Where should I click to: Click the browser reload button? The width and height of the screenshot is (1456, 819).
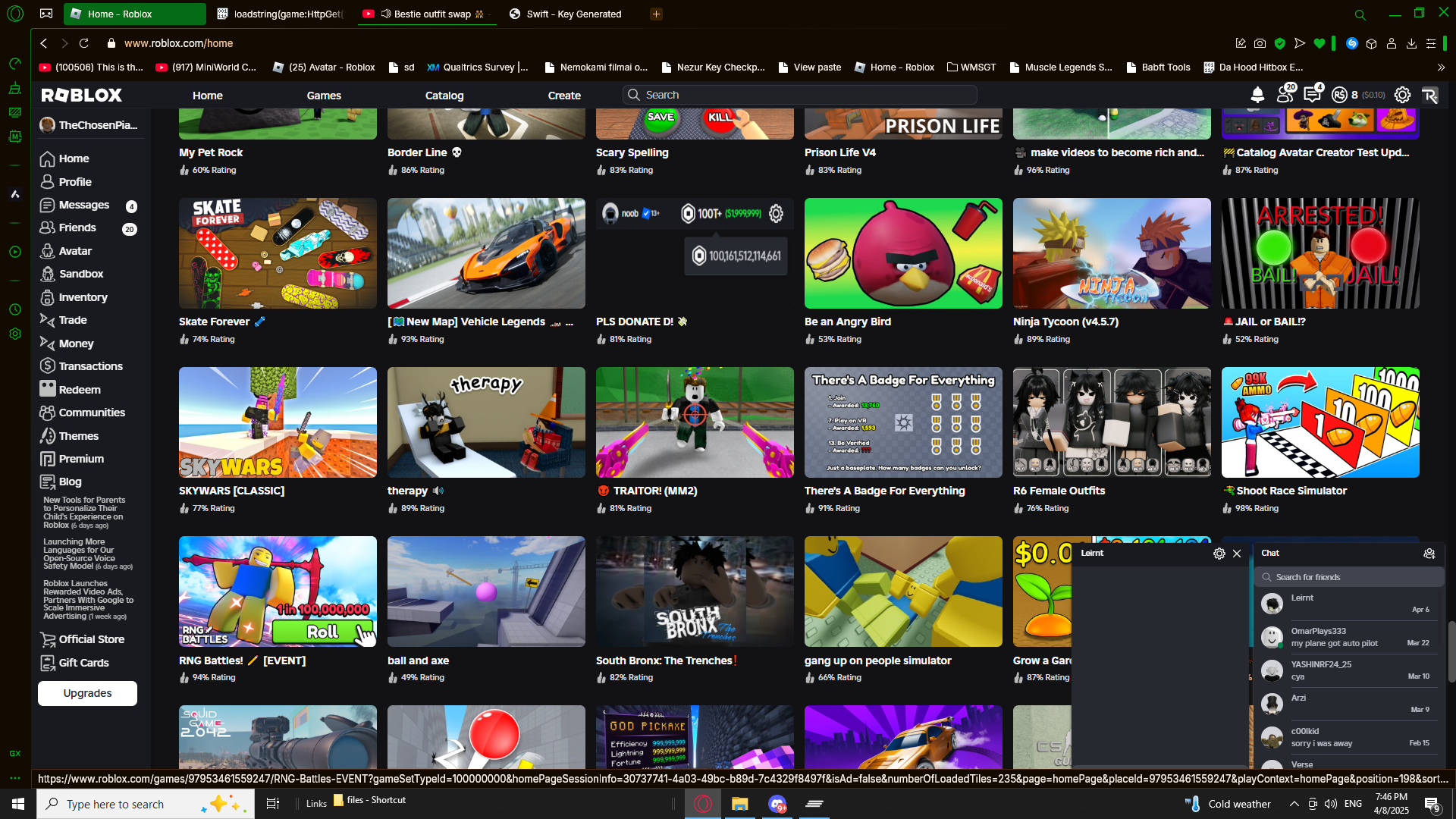point(84,43)
